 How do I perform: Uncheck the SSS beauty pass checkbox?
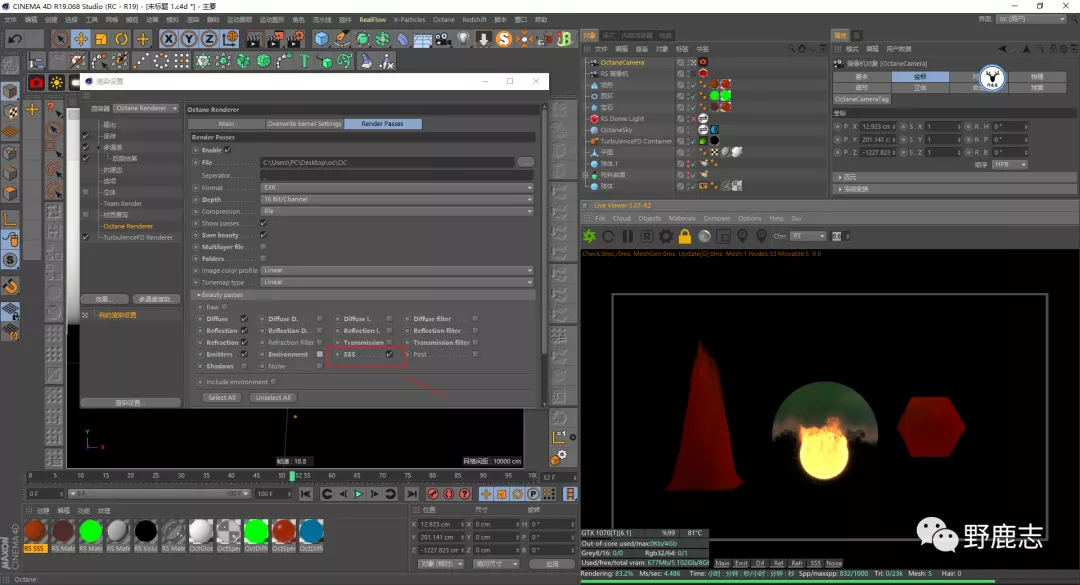[x=389, y=354]
